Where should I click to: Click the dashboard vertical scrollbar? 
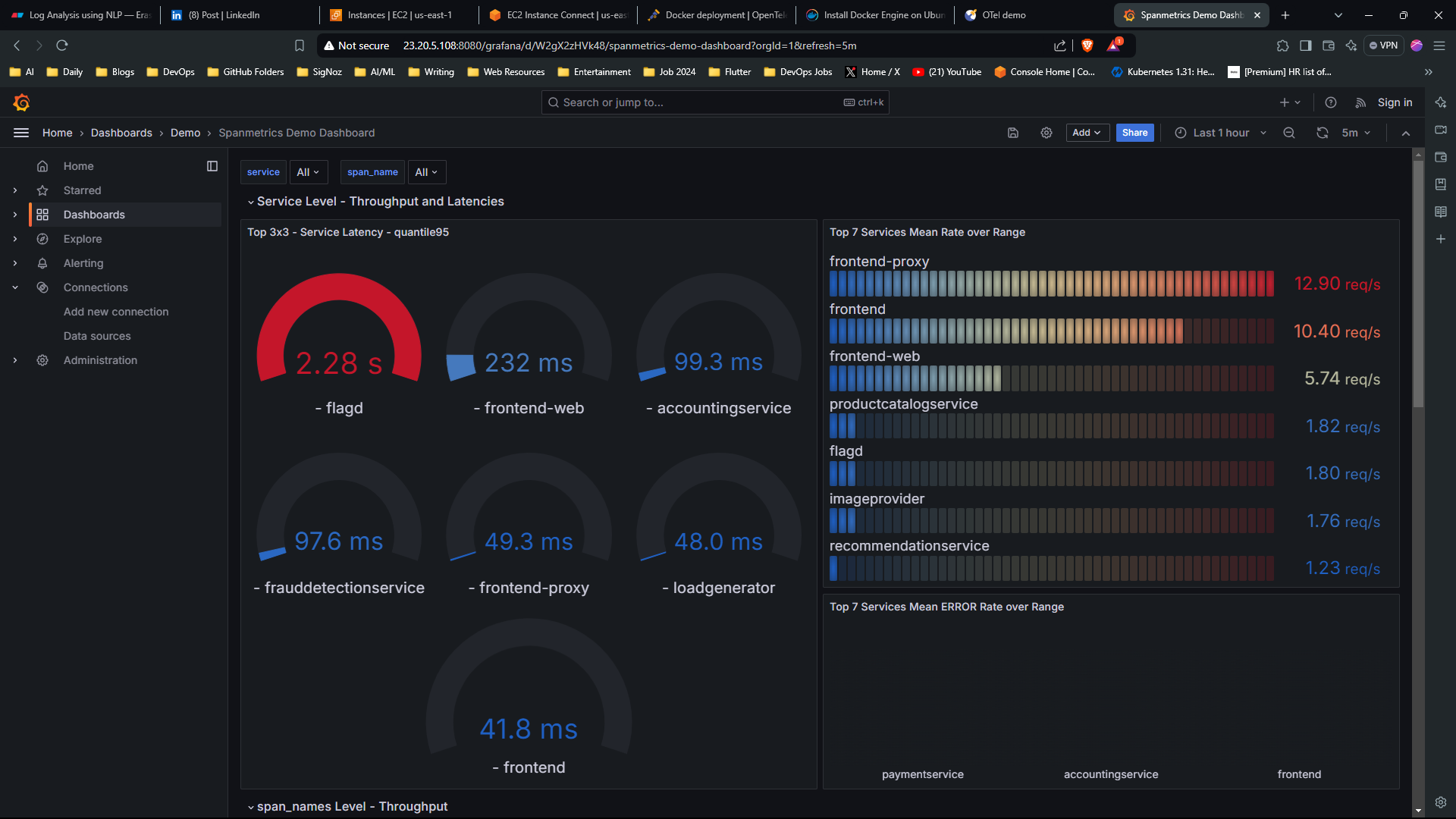coord(1418,283)
